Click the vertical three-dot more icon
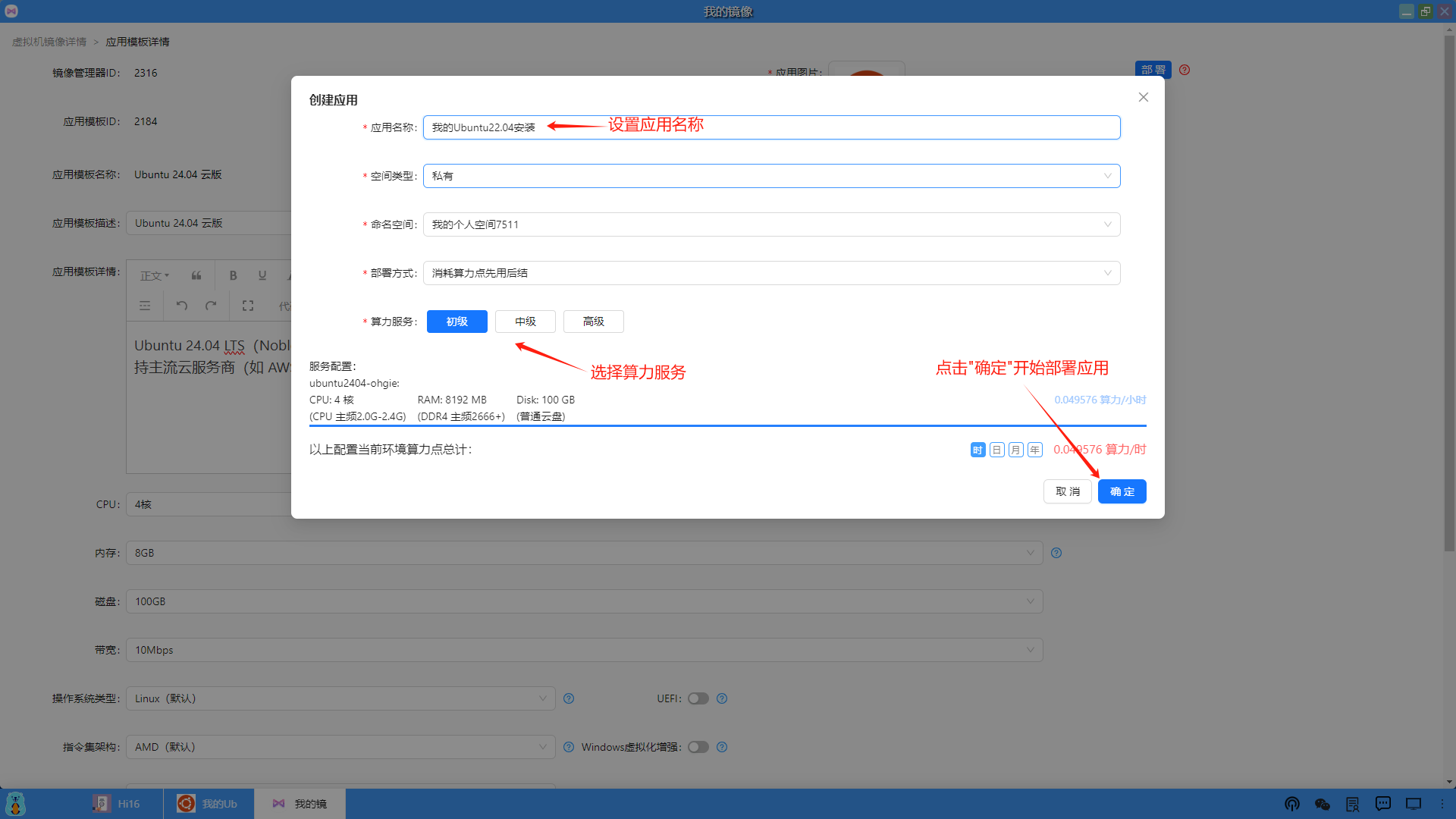The image size is (1456, 819). (x=1442, y=804)
